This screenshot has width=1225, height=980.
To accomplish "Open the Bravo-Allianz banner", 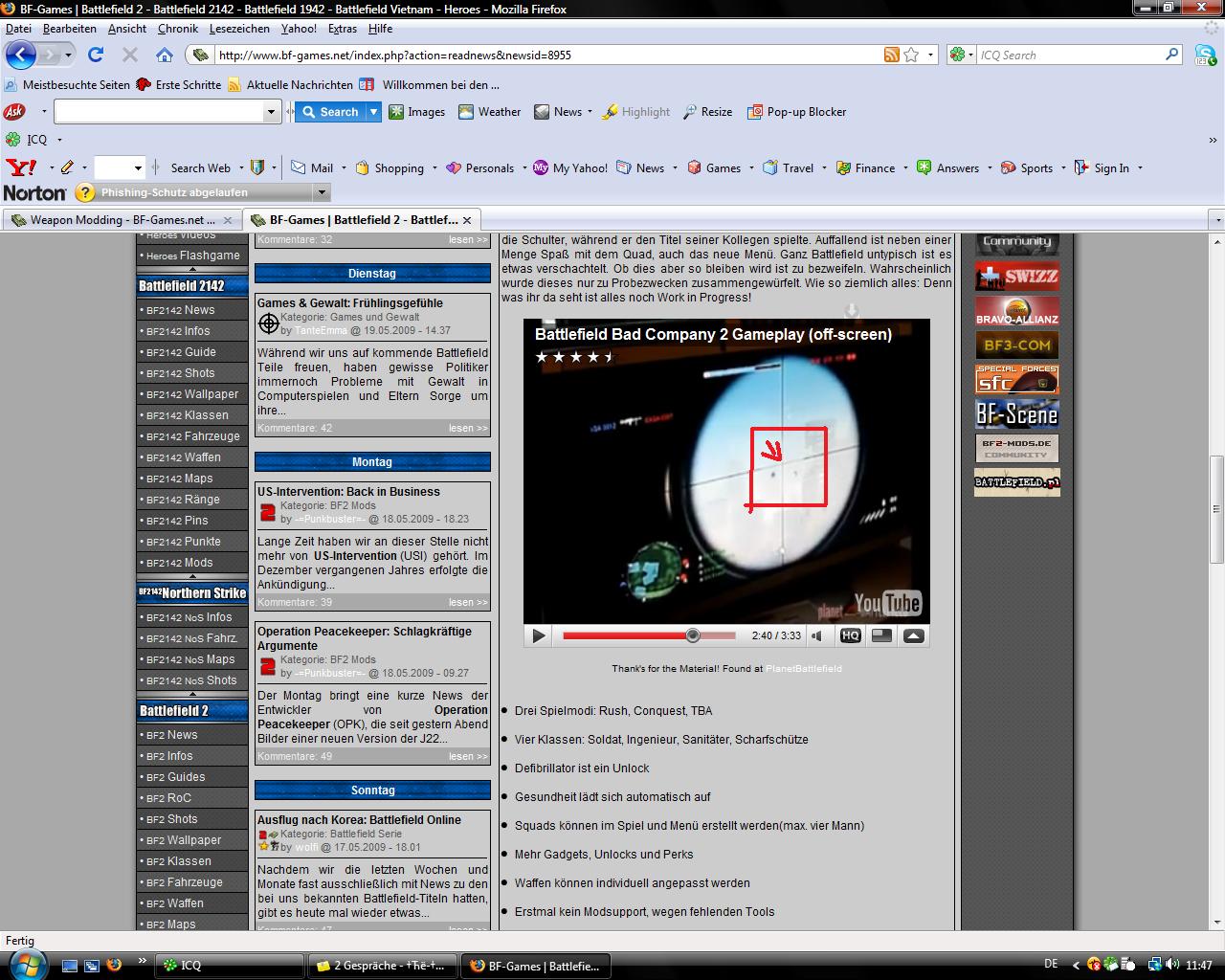I will pyautogui.click(x=1016, y=311).
